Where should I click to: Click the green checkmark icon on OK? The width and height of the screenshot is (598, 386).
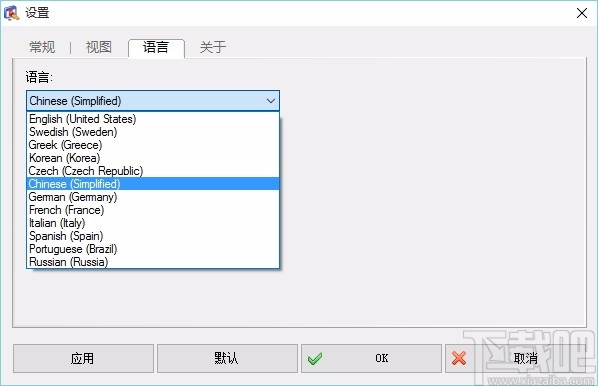click(x=315, y=358)
